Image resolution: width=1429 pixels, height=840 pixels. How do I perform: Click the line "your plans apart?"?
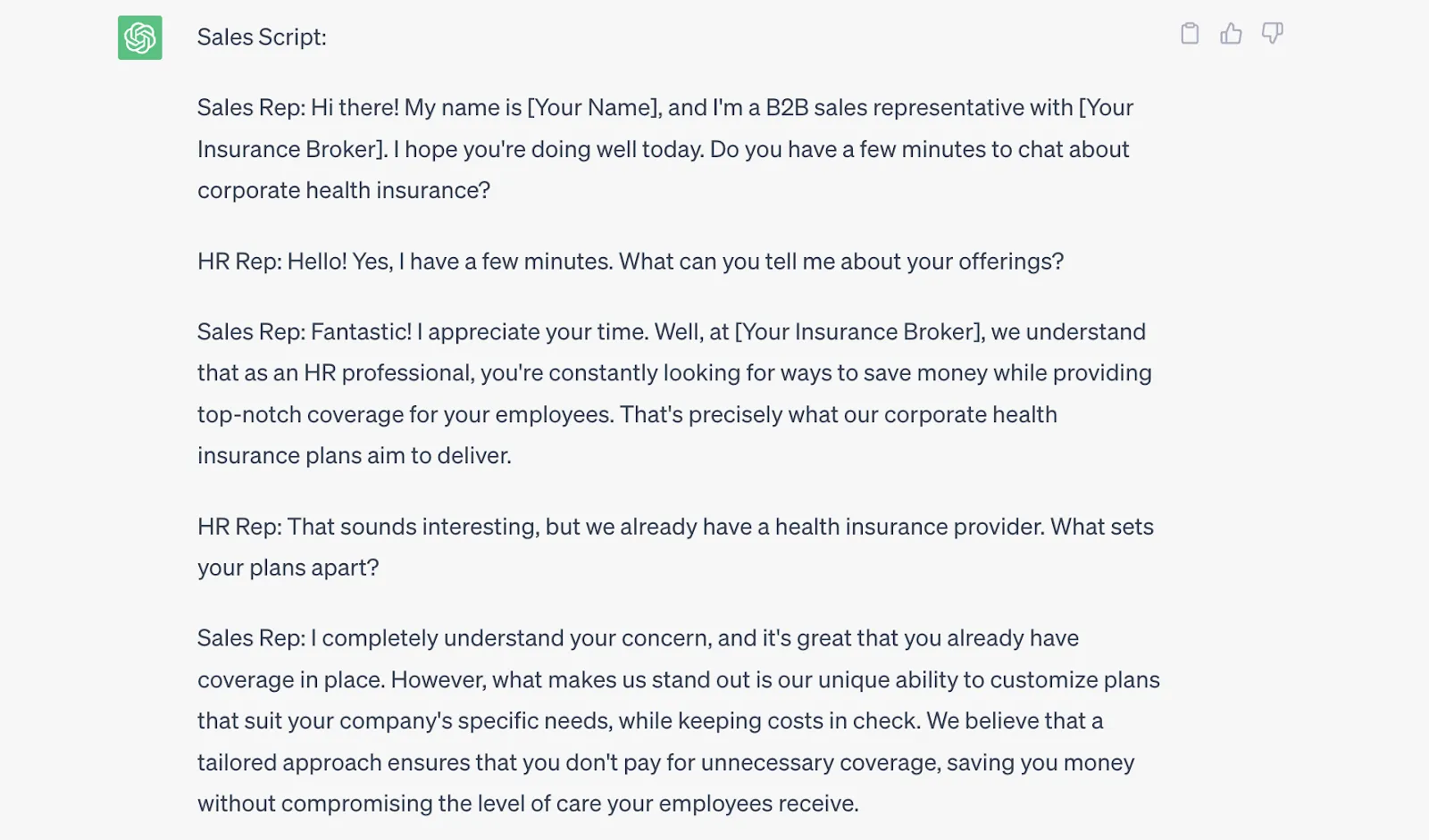pyautogui.click(x=288, y=568)
